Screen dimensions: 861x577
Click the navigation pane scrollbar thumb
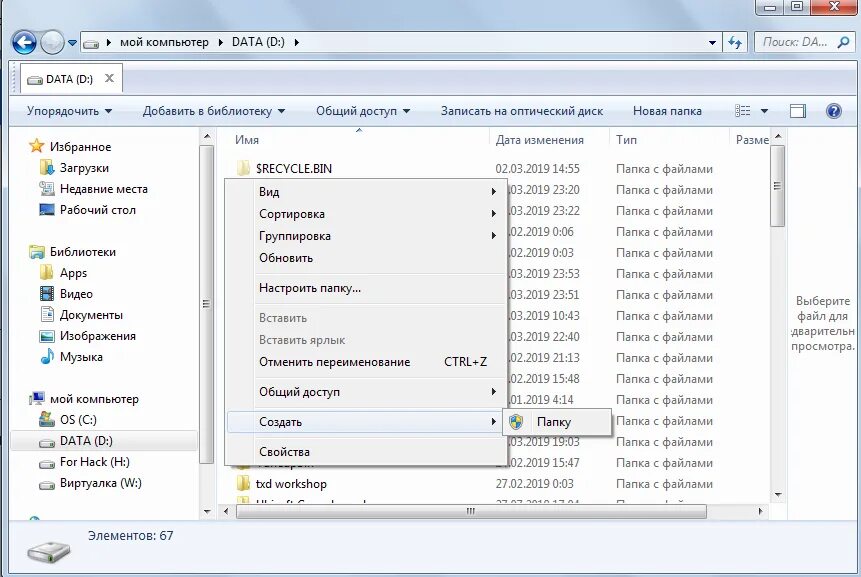coord(206,304)
